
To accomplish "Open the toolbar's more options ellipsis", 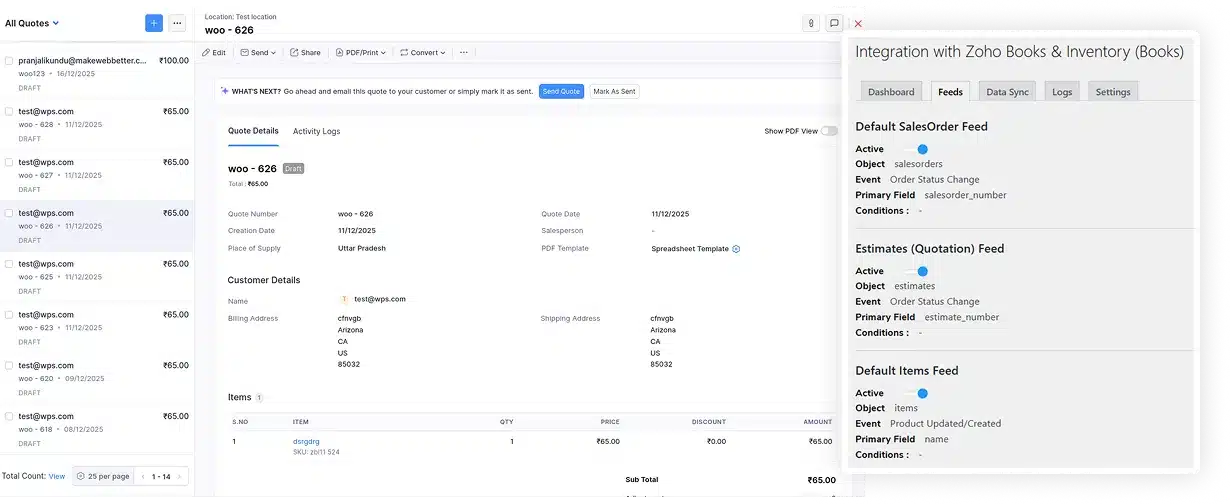I will [464, 52].
